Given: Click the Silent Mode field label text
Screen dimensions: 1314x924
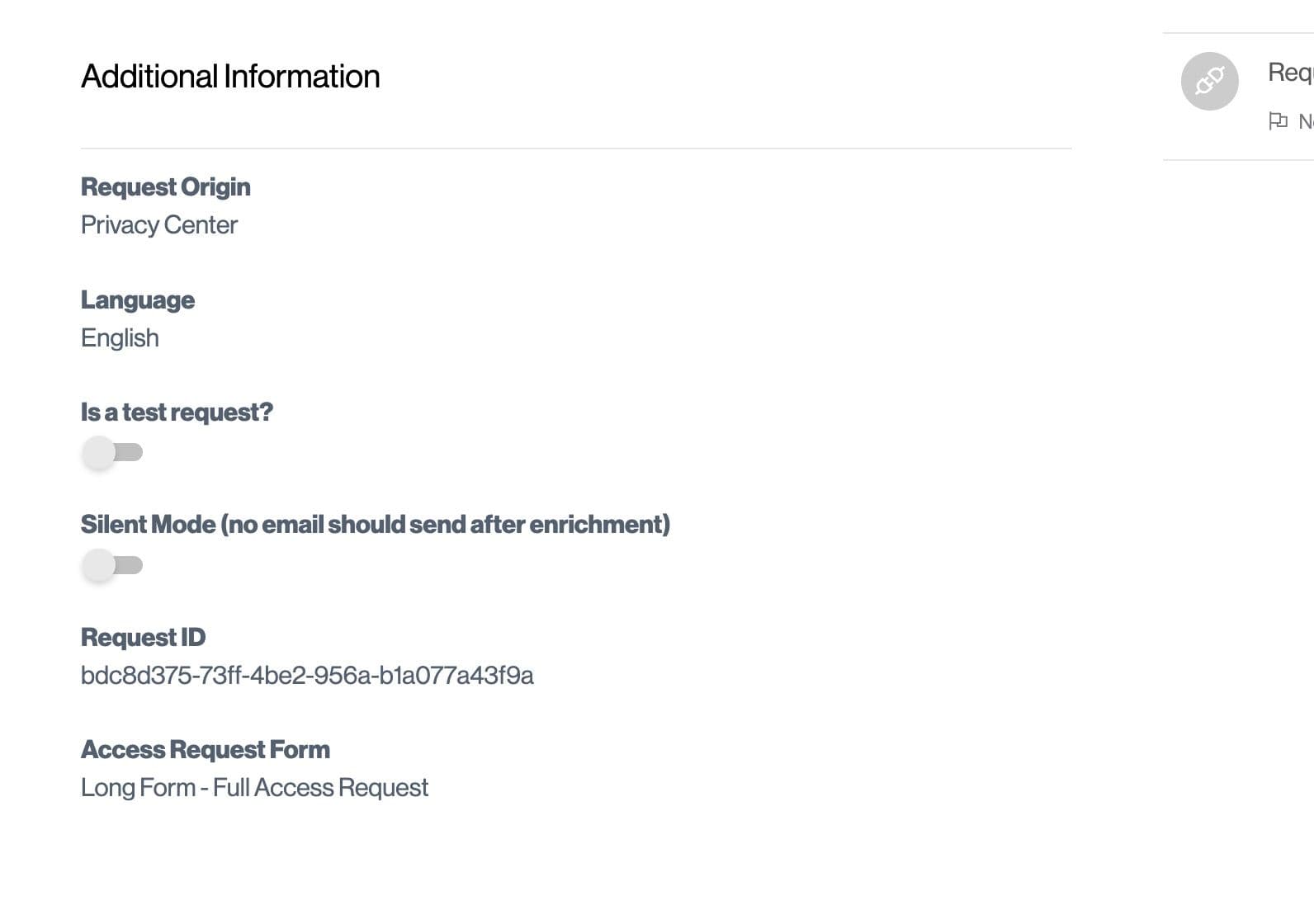Looking at the screenshot, I should [x=375, y=525].
